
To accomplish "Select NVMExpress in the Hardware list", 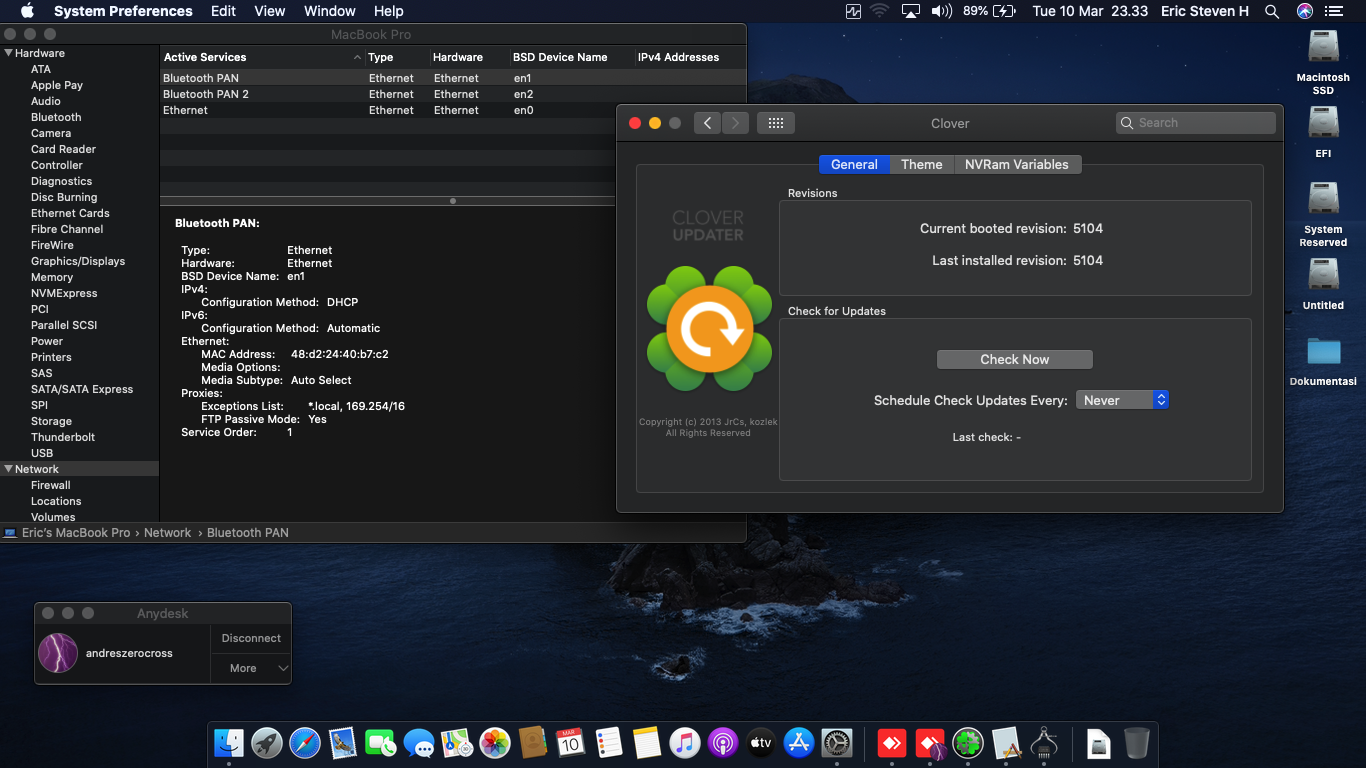I will coord(64,293).
